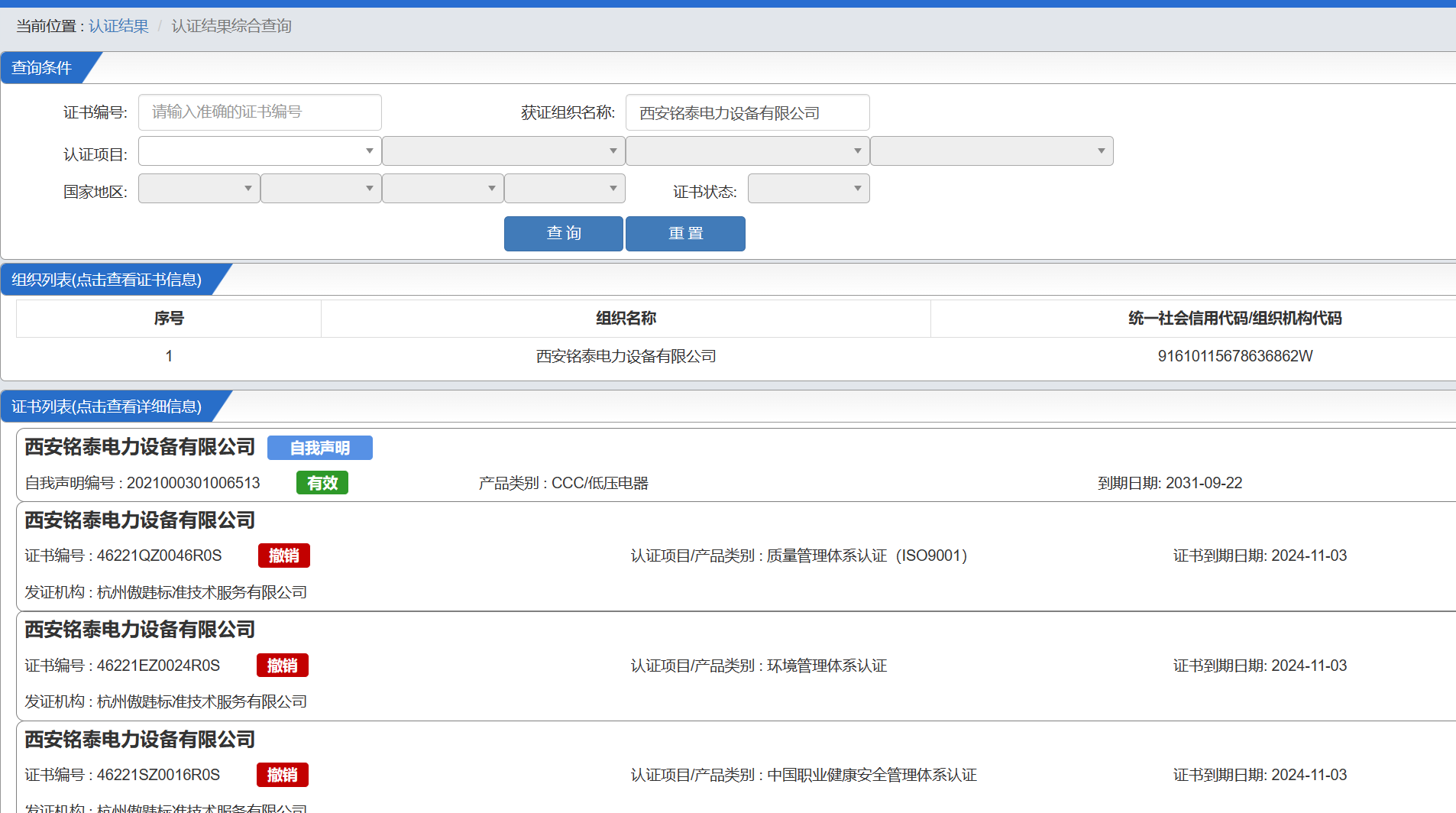Screen dimensions: 1456x813
Task: Click company title above certificate 46221EZ0024R0S
Action: coord(140,630)
